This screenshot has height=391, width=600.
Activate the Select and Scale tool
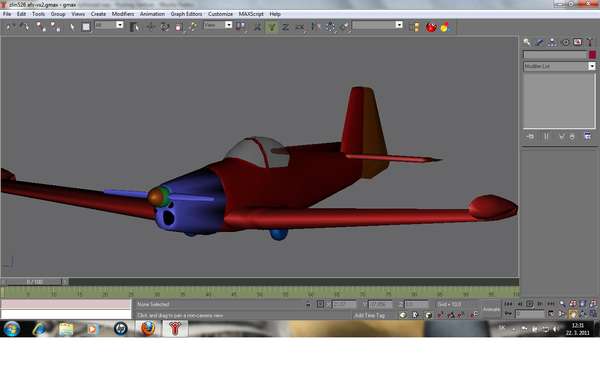(179, 27)
